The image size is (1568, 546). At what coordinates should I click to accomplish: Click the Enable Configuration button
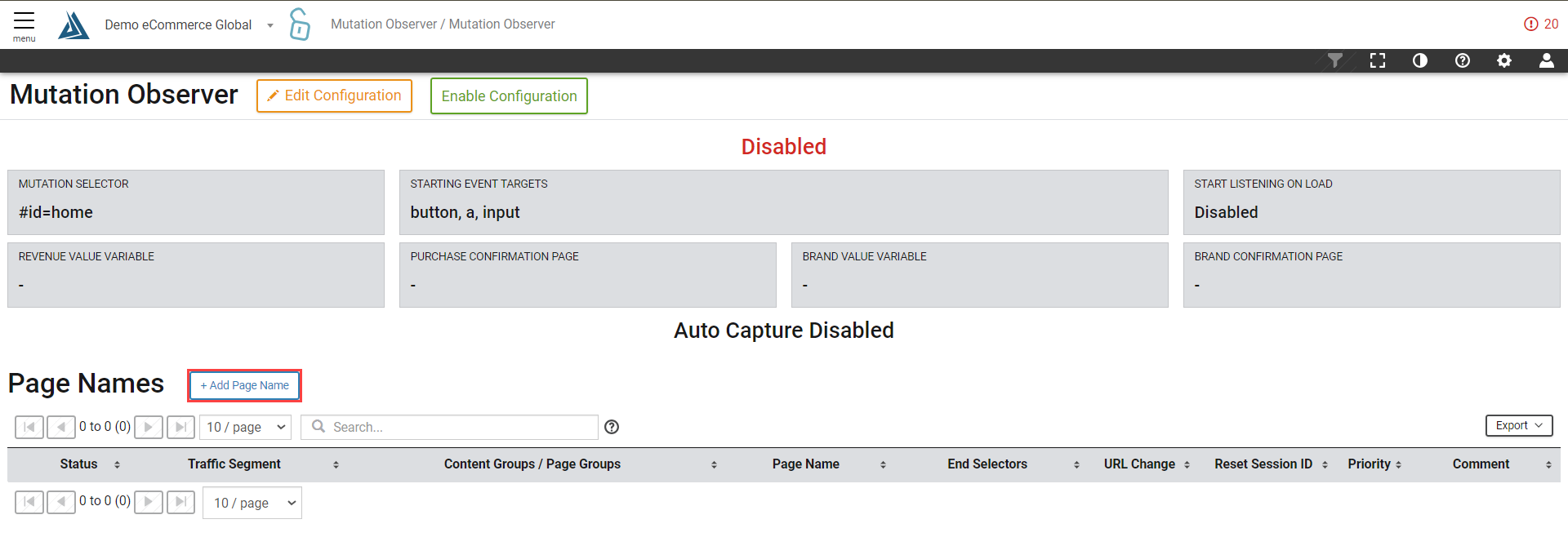509,96
